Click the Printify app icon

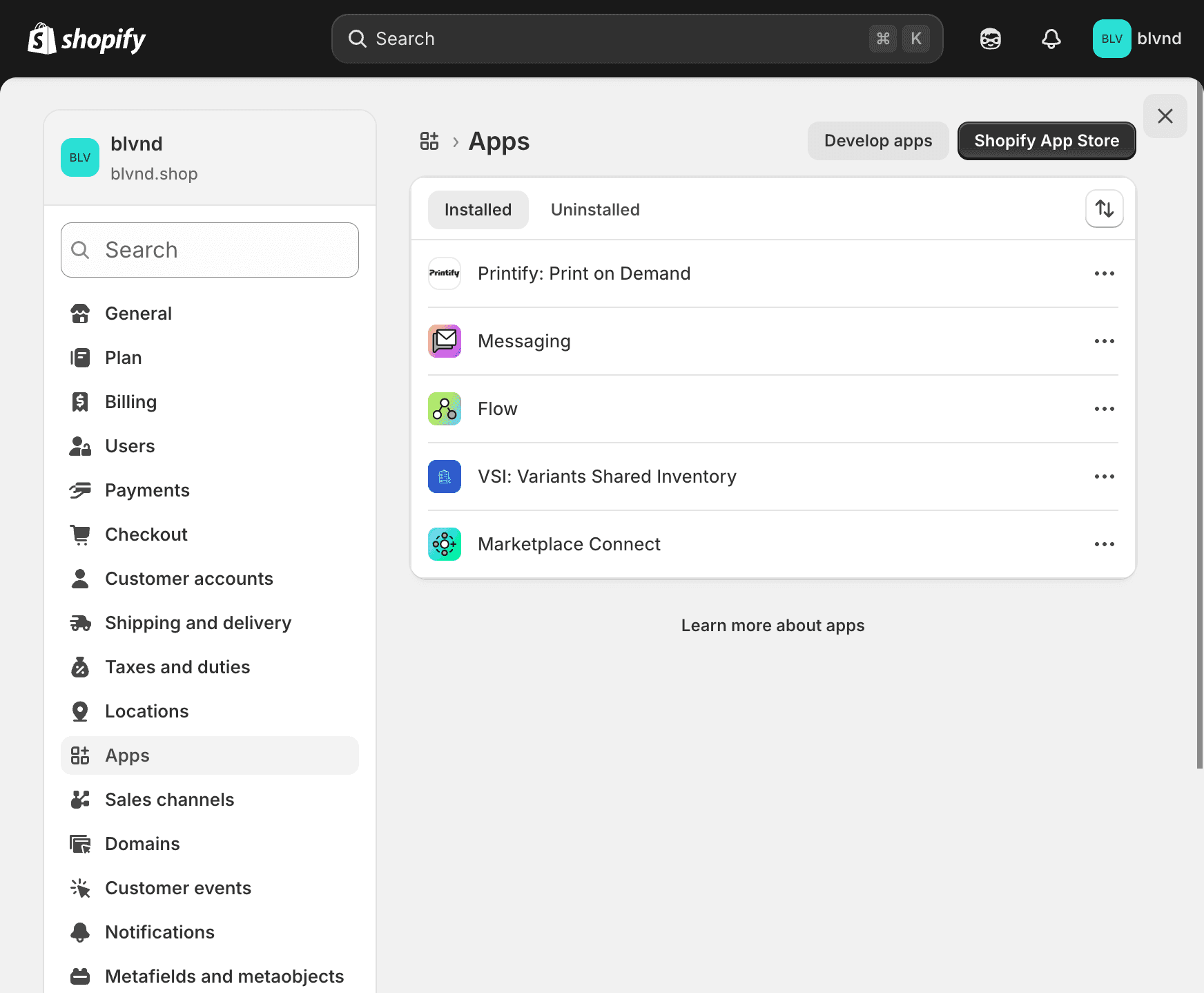click(x=445, y=273)
